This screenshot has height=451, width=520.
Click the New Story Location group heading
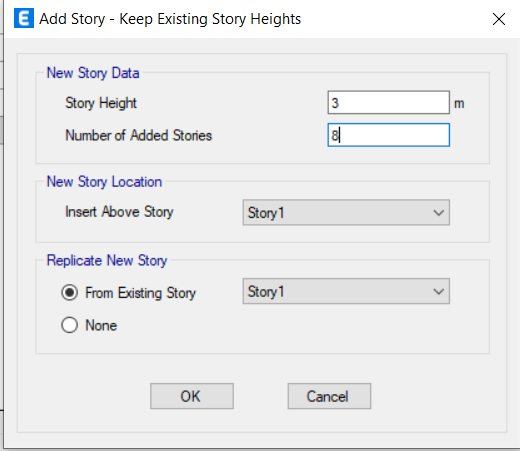pyautogui.click(x=104, y=182)
